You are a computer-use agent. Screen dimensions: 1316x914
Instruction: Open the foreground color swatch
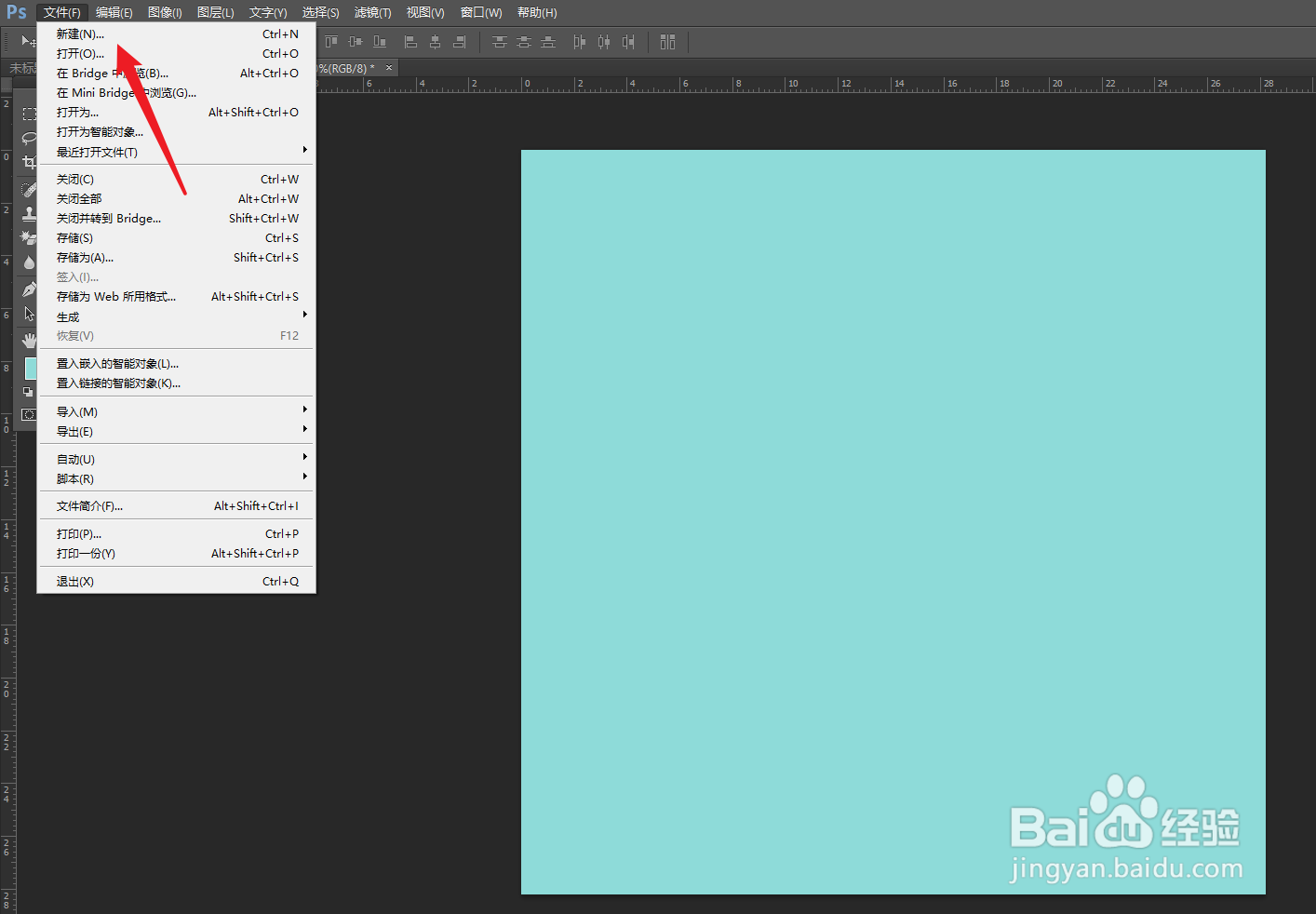point(31,369)
